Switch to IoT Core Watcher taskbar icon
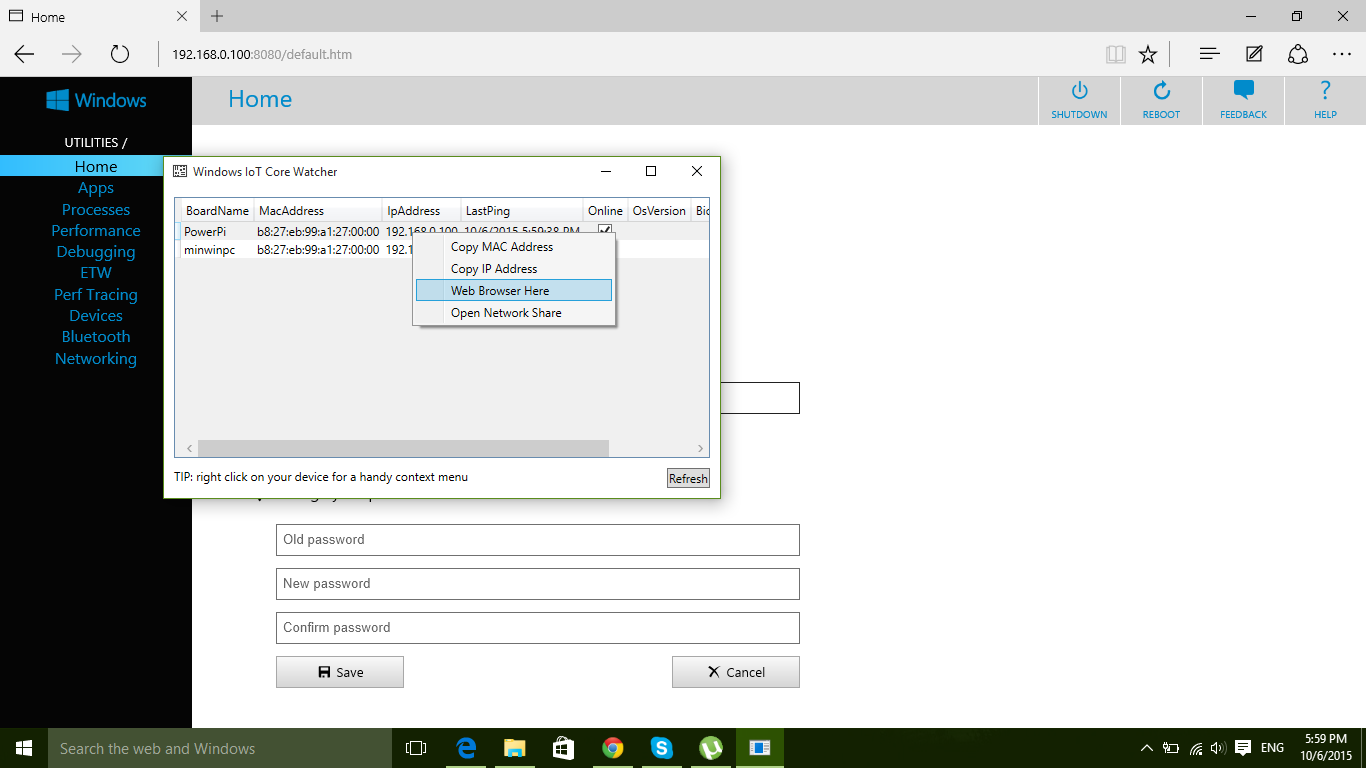Screen dimensions: 1366x768 760,748
